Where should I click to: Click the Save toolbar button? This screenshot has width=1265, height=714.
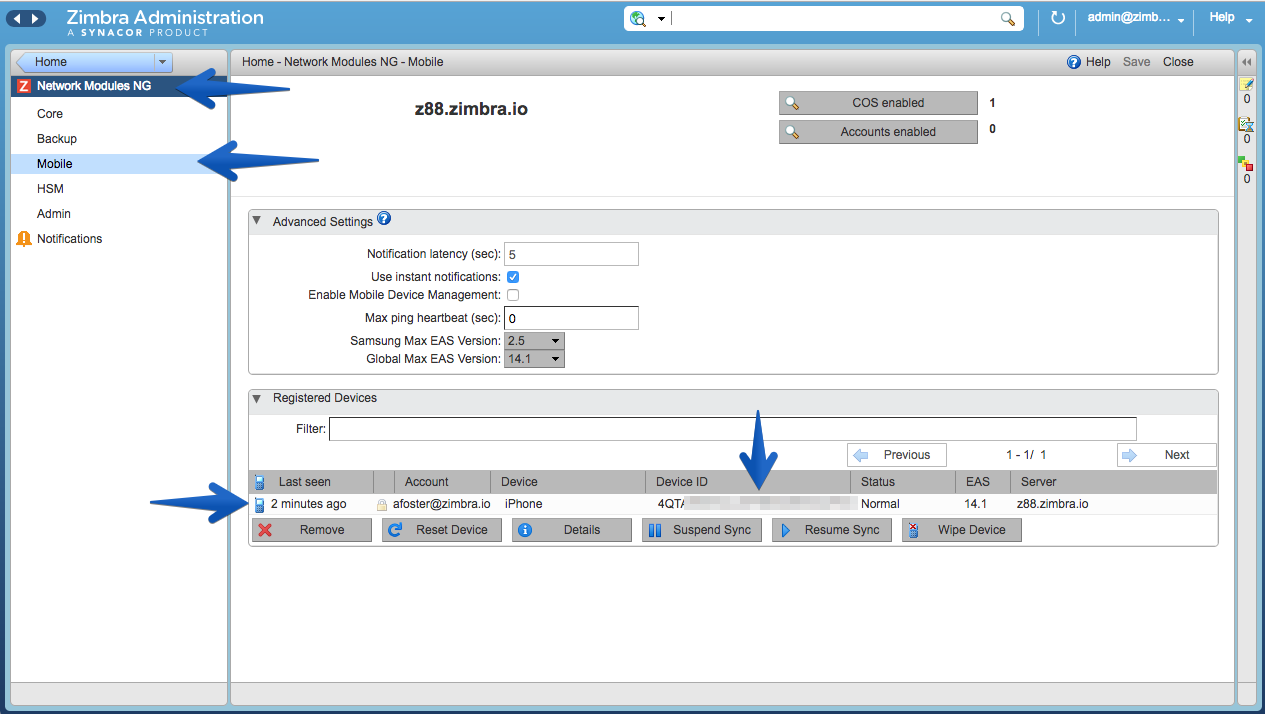point(1136,62)
